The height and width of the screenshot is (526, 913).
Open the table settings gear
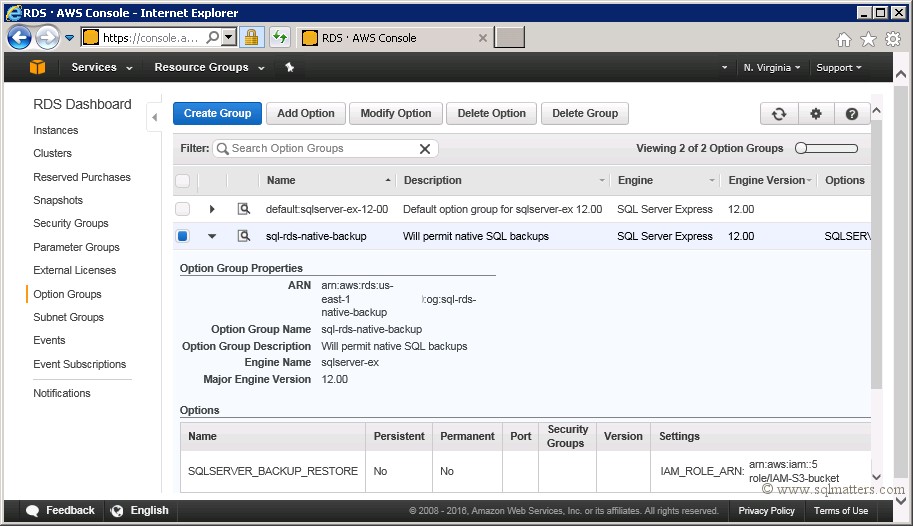[816, 114]
